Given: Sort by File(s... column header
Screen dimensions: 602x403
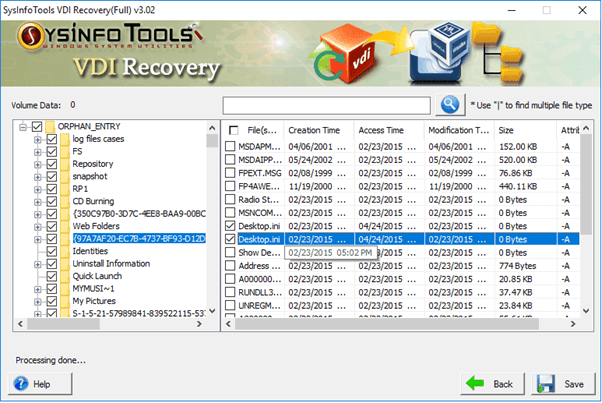Looking at the screenshot, I should tap(261, 130).
